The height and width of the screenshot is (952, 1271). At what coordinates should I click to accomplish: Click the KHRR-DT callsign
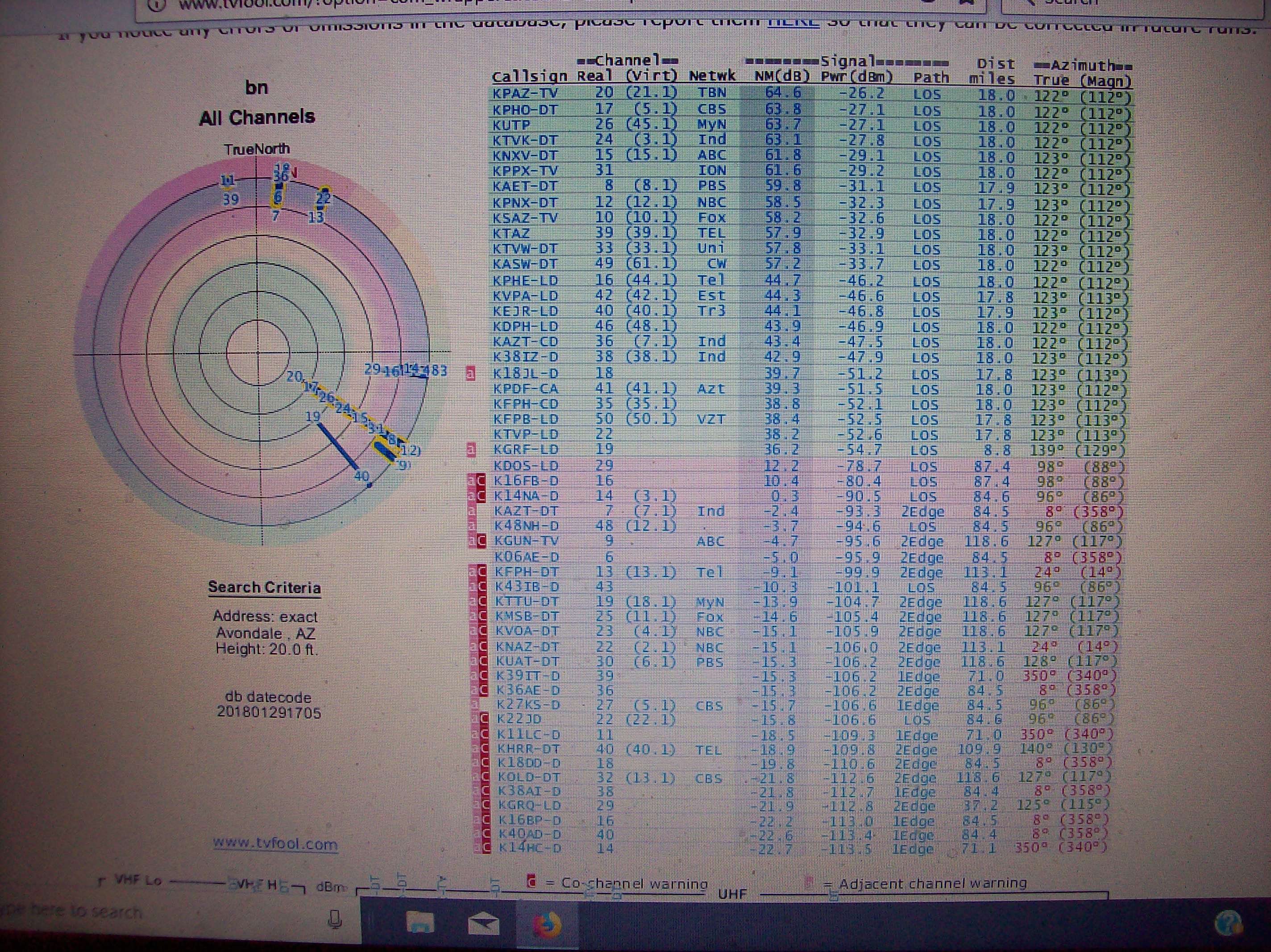pyautogui.click(x=529, y=749)
